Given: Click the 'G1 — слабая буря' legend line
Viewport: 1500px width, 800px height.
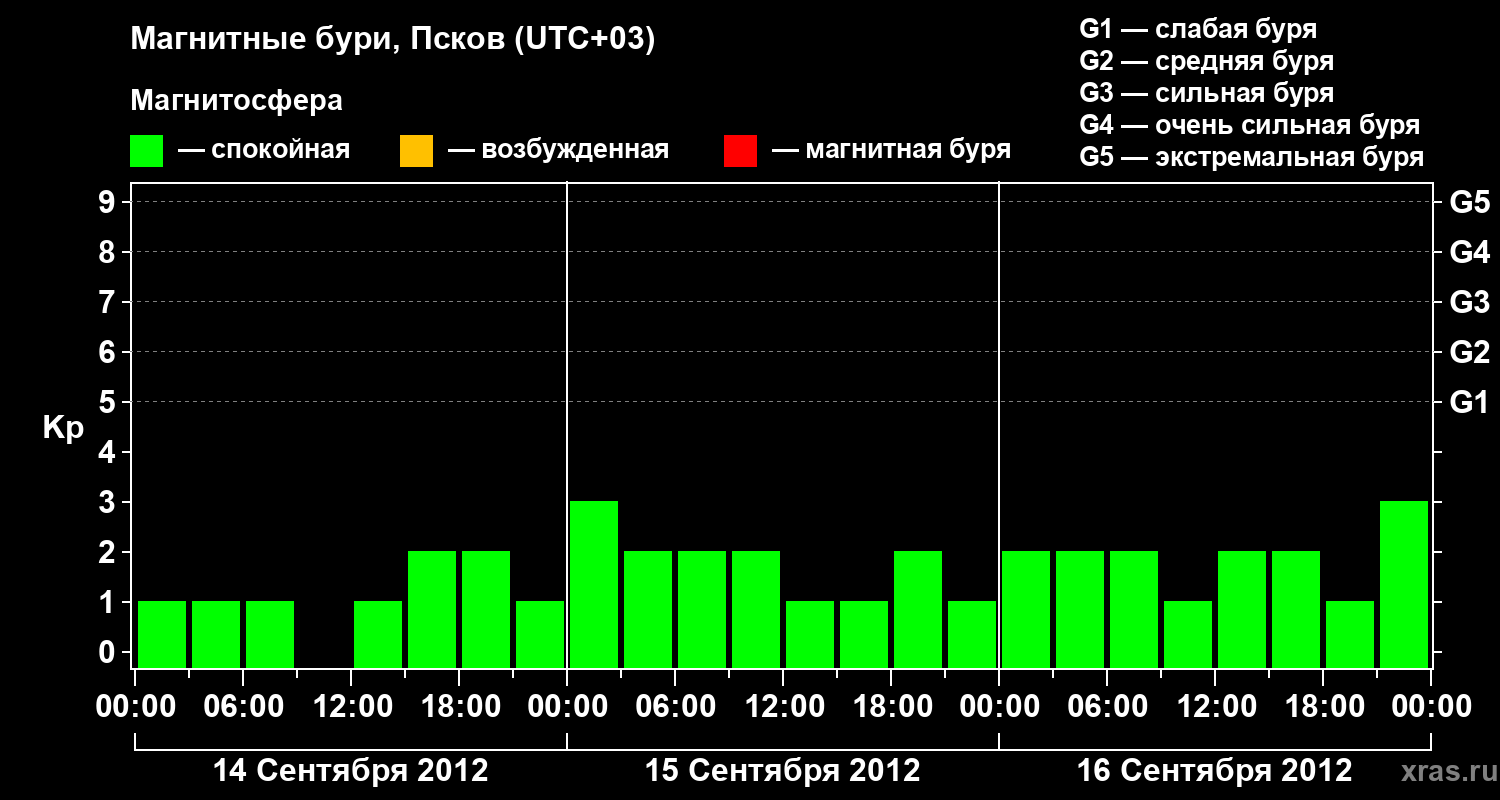Looking at the screenshot, I should pyautogui.click(x=1198, y=29).
